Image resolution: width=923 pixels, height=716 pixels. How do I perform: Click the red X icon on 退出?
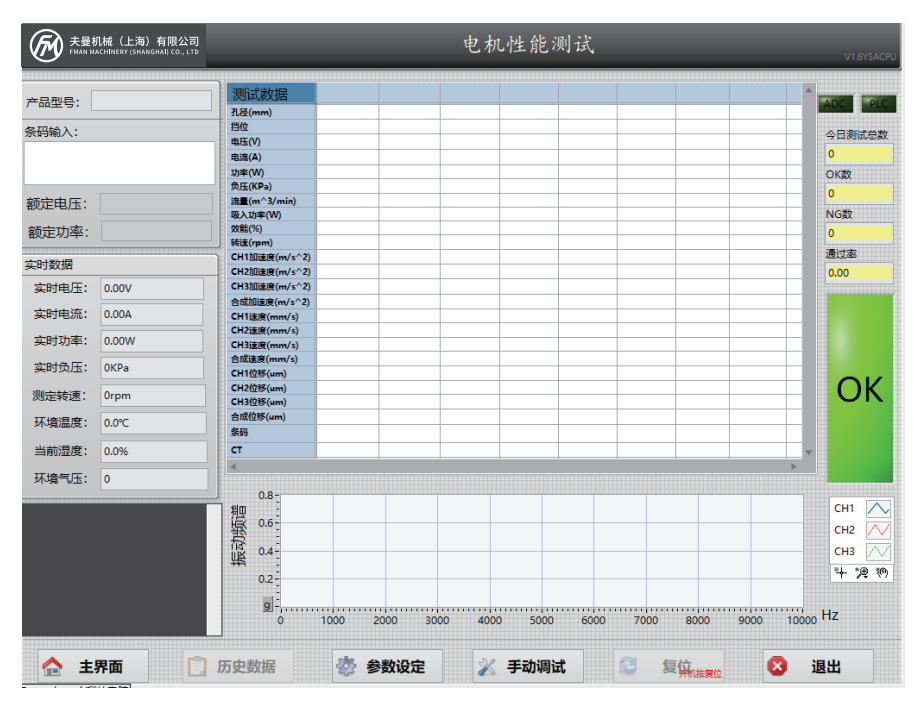777,667
